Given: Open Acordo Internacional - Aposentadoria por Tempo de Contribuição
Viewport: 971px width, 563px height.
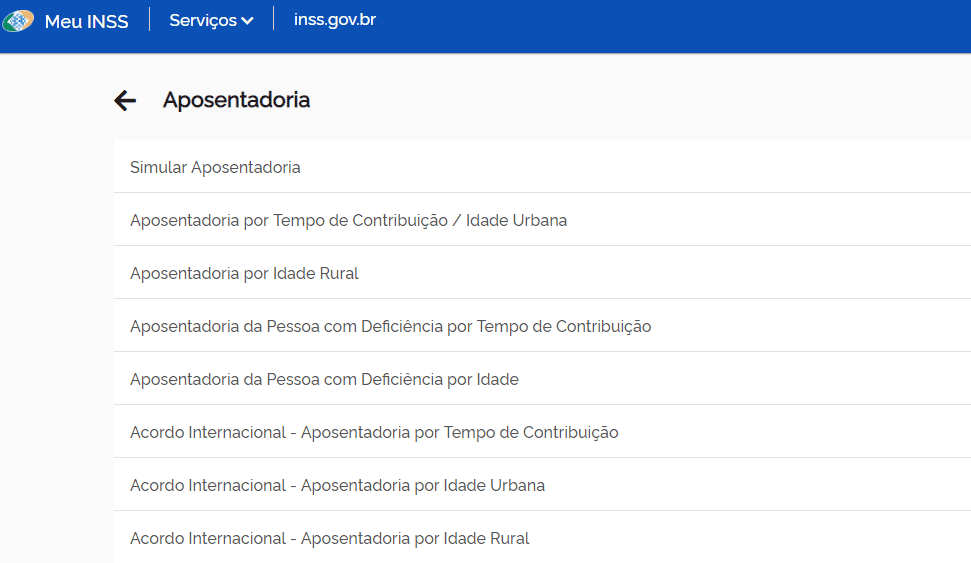Looking at the screenshot, I should (542, 432).
